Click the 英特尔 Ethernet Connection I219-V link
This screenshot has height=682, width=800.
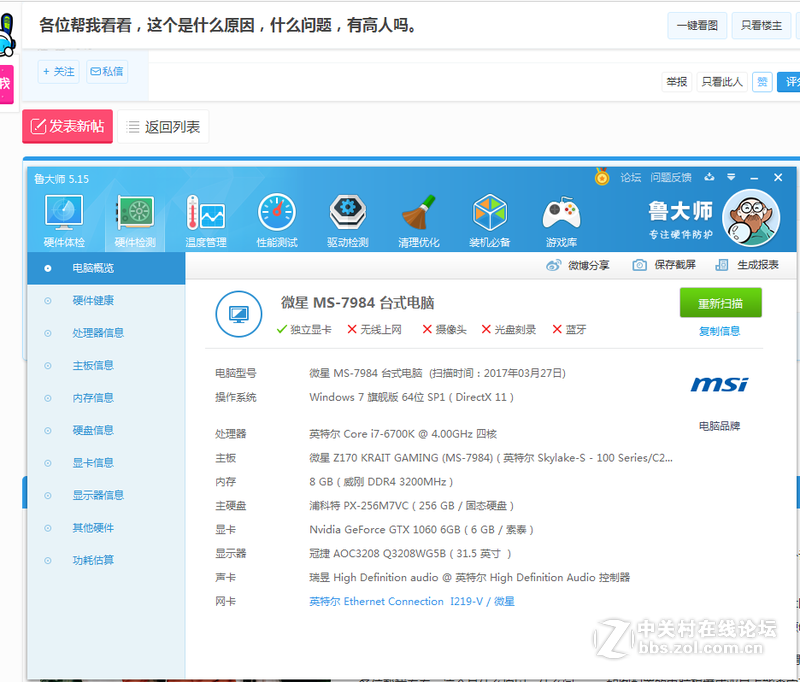tap(412, 601)
